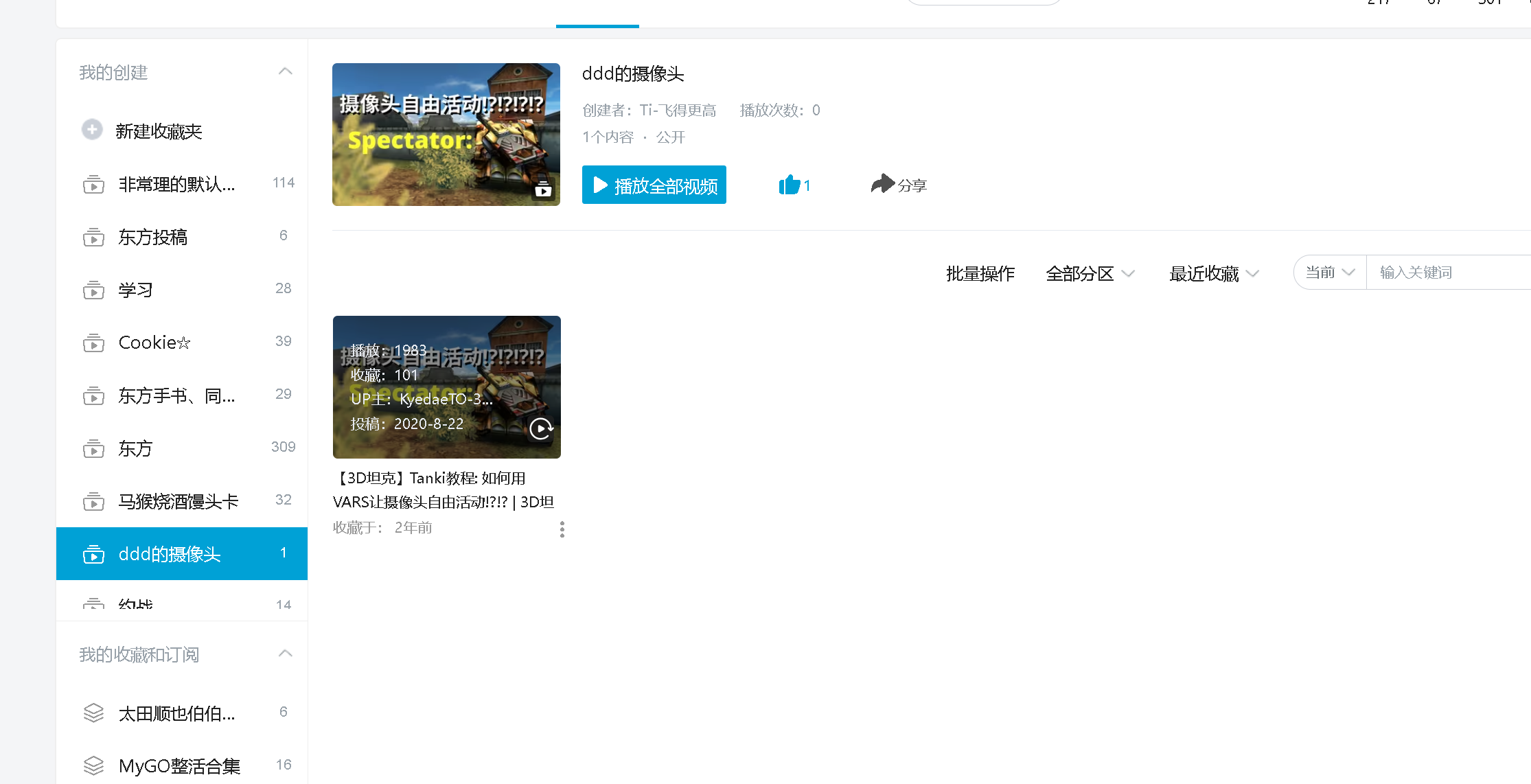This screenshot has height=784, width=1531.
Task: Click the 播放全部视频 button
Action: (x=654, y=185)
